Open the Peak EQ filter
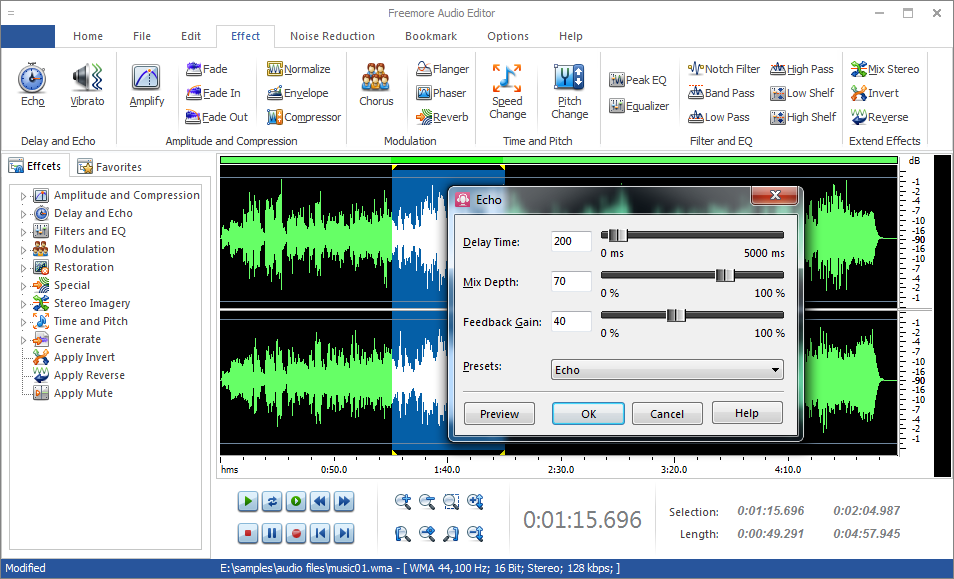Viewport: 954px width, 579px height. (638, 80)
